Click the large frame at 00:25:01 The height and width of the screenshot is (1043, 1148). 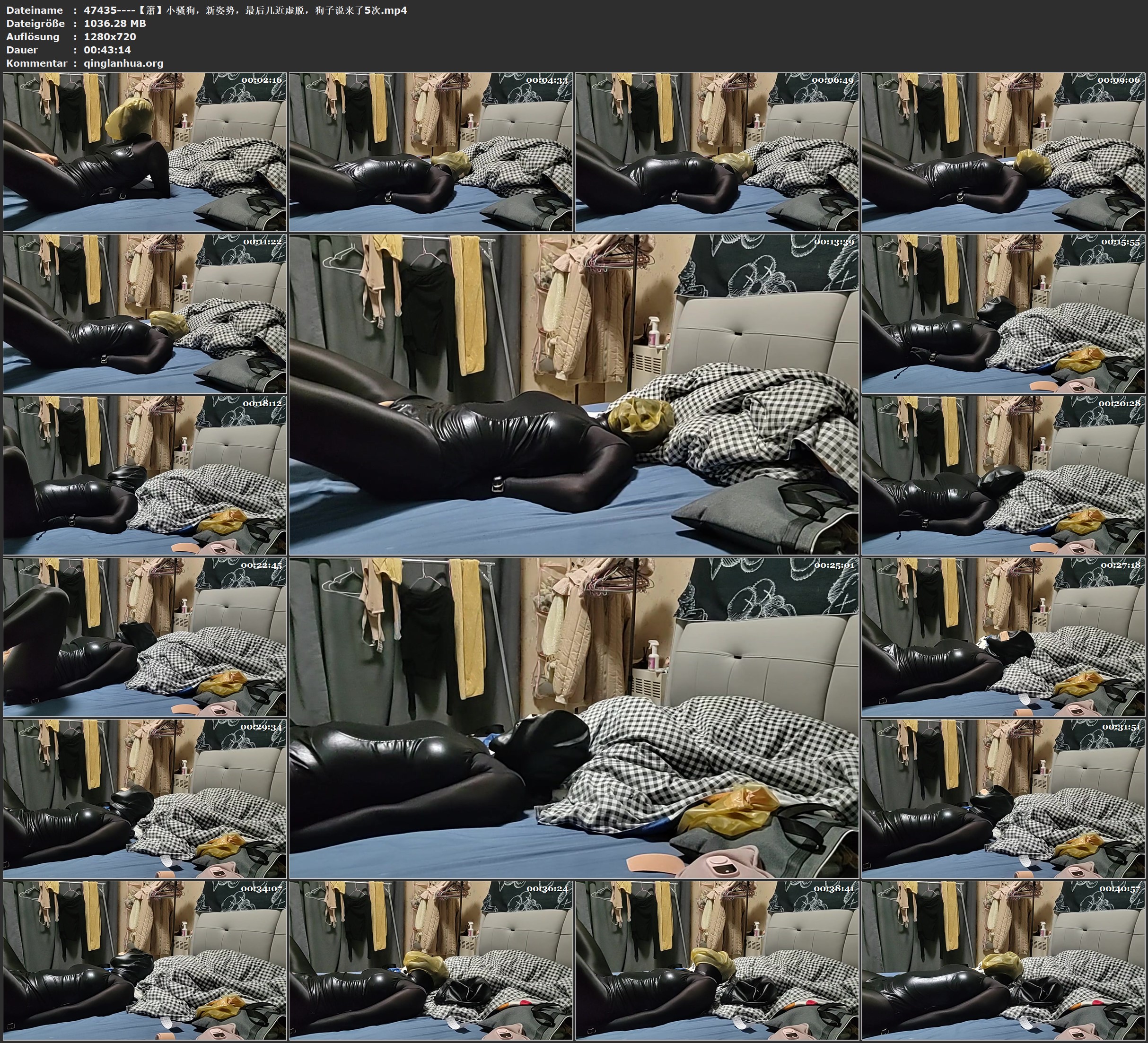click(573, 717)
